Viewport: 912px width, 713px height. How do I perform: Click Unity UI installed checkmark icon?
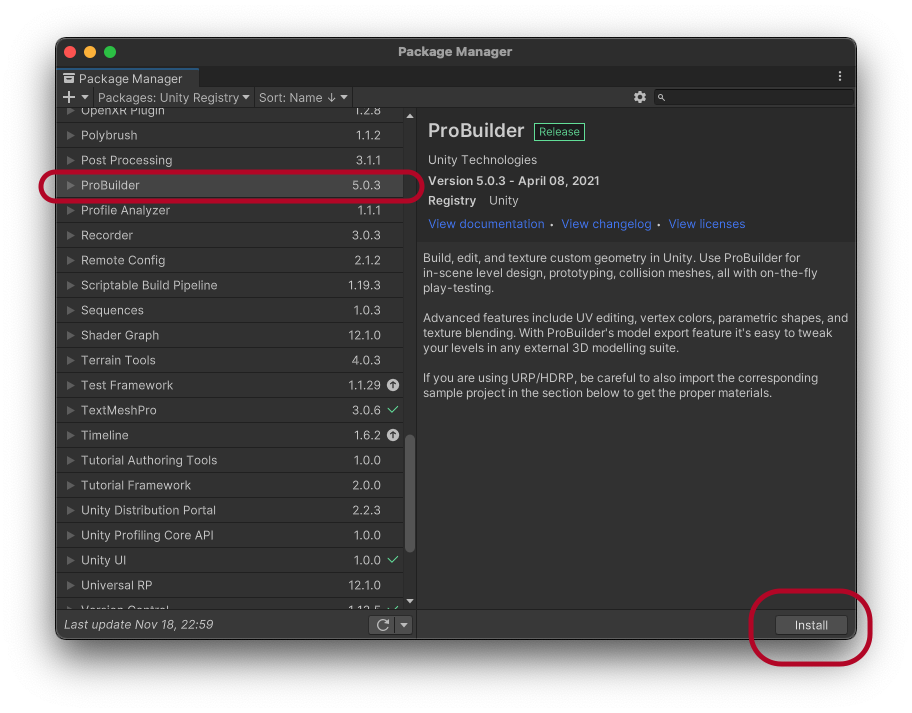click(393, 559)
